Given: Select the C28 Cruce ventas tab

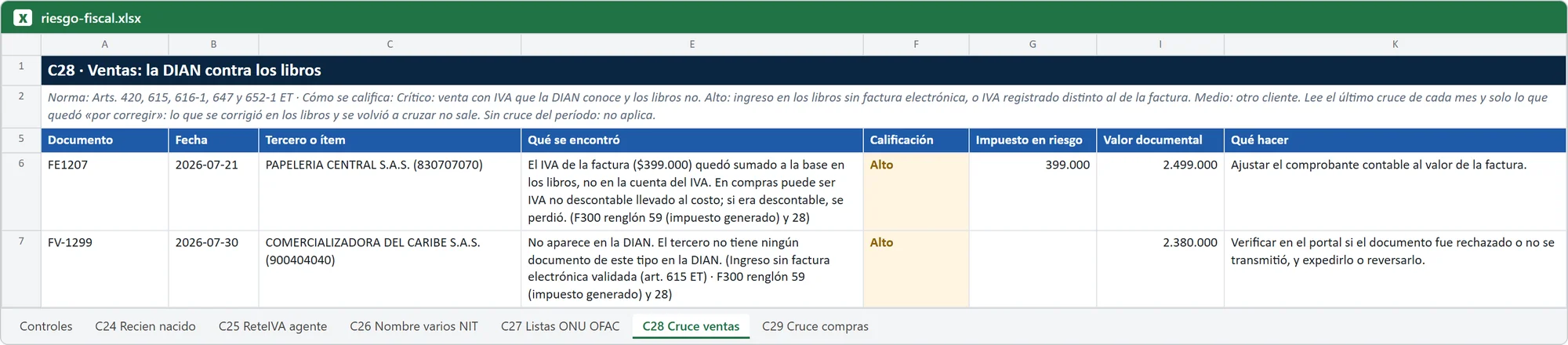Looking at the screenshot, I should pyautogui.click(x=691, y=326).
